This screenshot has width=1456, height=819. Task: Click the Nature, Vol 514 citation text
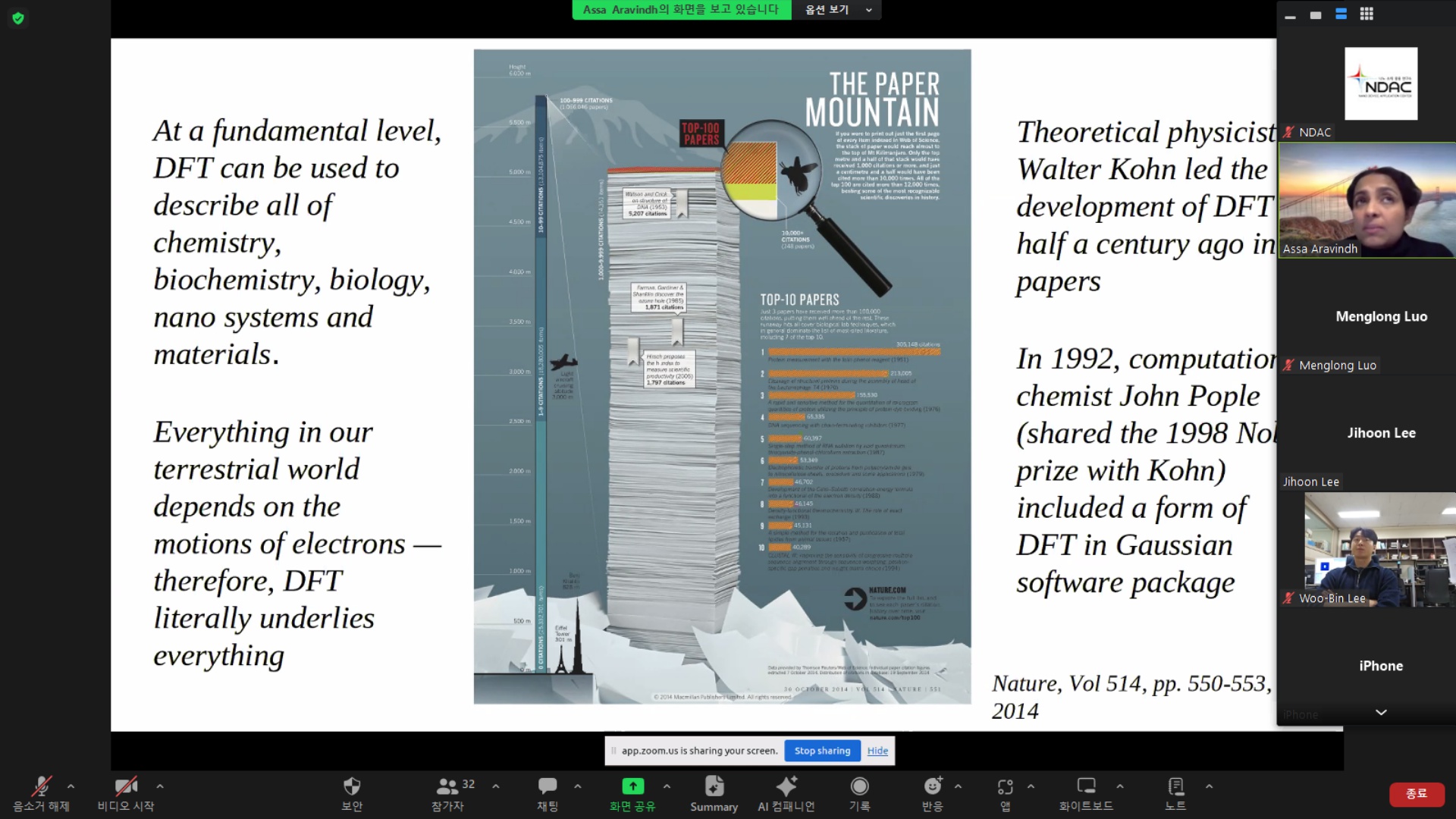coord(1131,697)
